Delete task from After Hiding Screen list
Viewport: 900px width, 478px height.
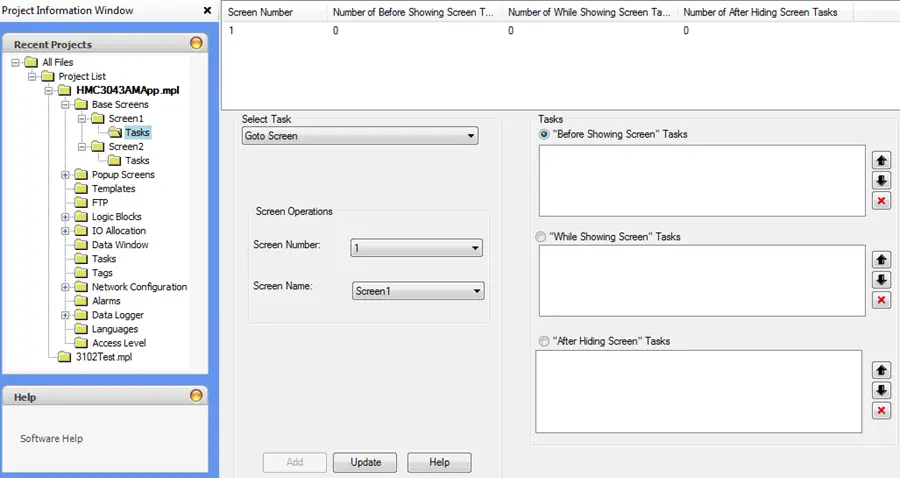pyautogui.click(x=881, y=411)
